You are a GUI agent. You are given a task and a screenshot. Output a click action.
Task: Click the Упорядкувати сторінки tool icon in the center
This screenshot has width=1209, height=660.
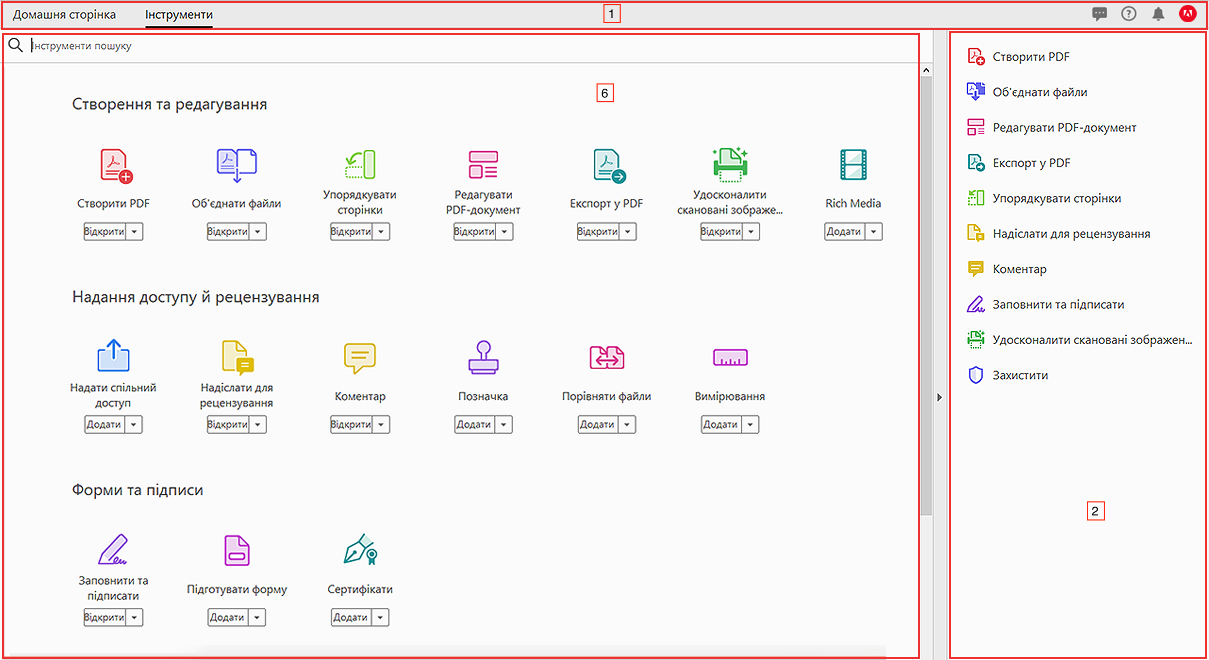pyautogui.click(x=360, y=165)
